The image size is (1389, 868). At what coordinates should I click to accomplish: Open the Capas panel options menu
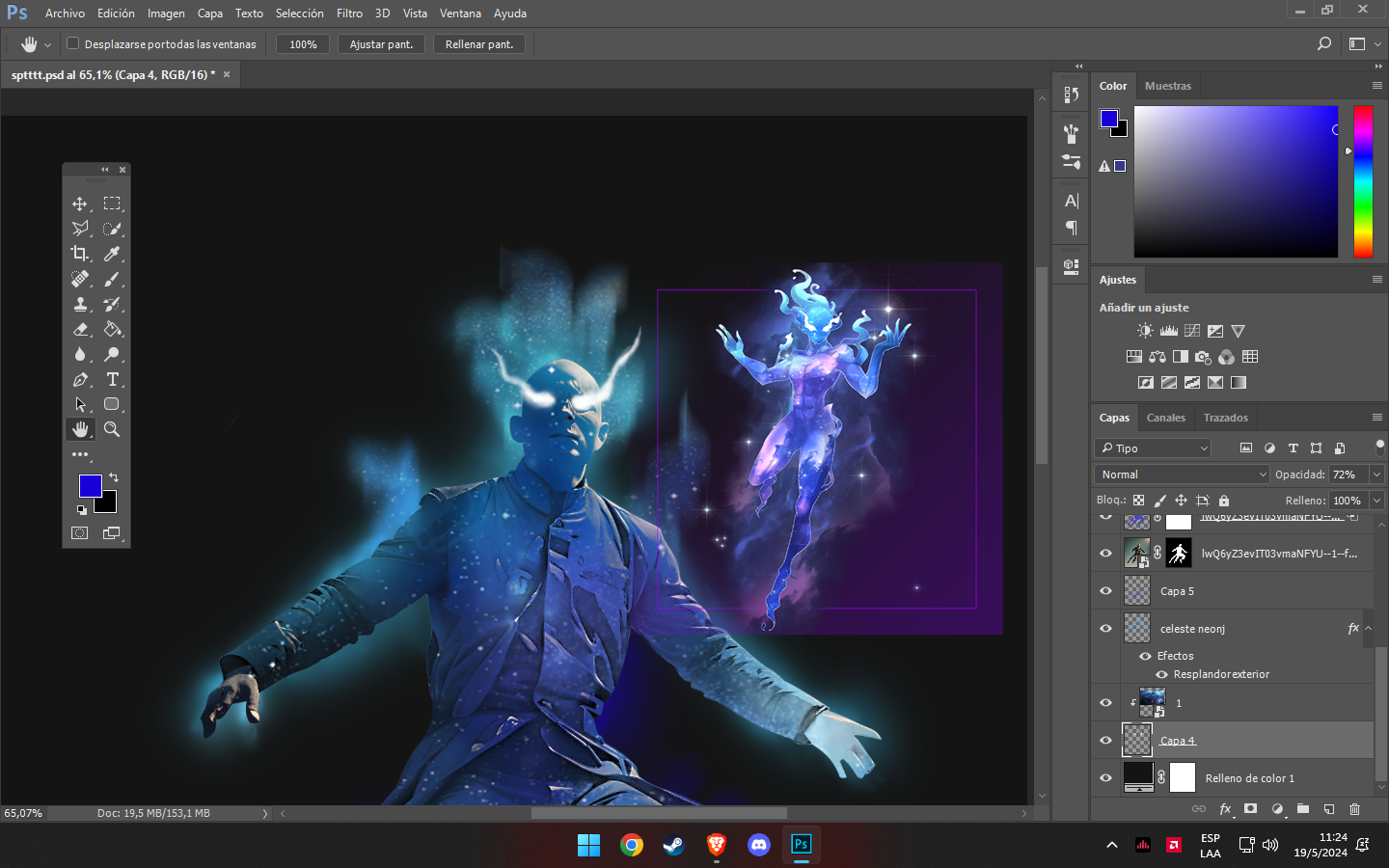click(1377, 418)
